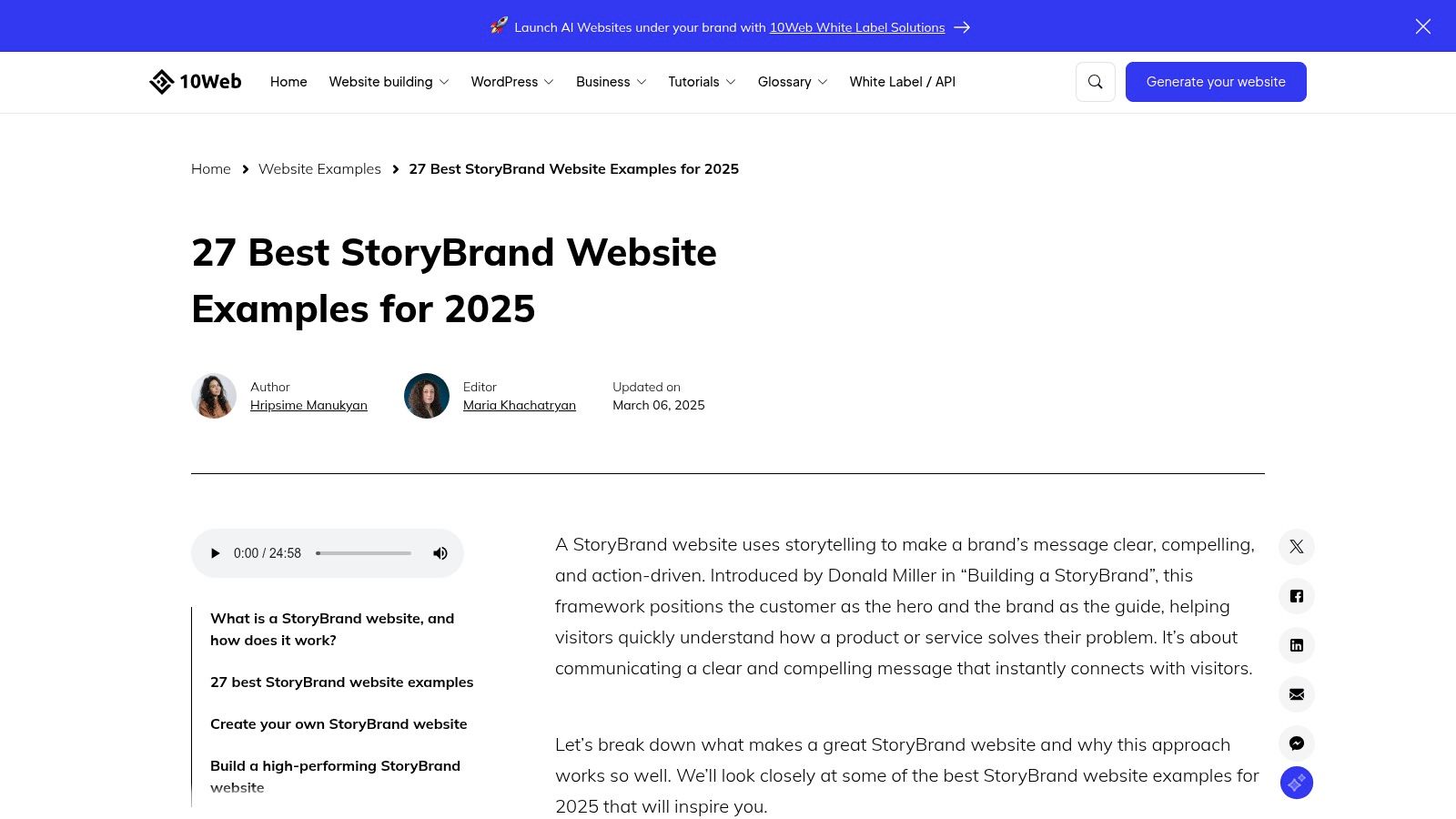Close the top promo banner
The height and width of the screenshot is (819, 1456).
[1423, 26]
